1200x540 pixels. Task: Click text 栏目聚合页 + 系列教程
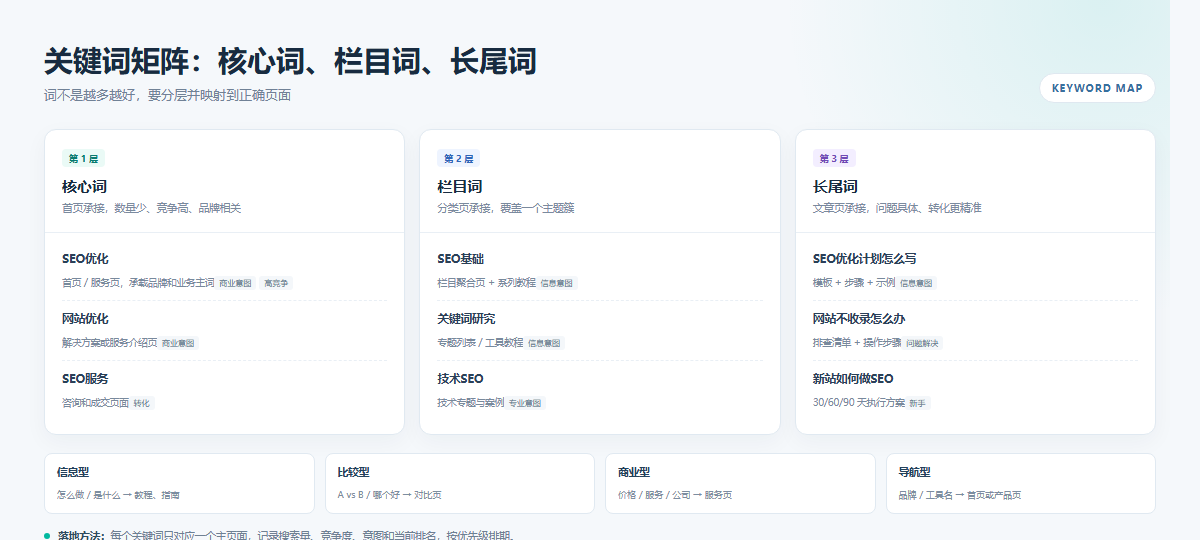click(x=486, y=283)
